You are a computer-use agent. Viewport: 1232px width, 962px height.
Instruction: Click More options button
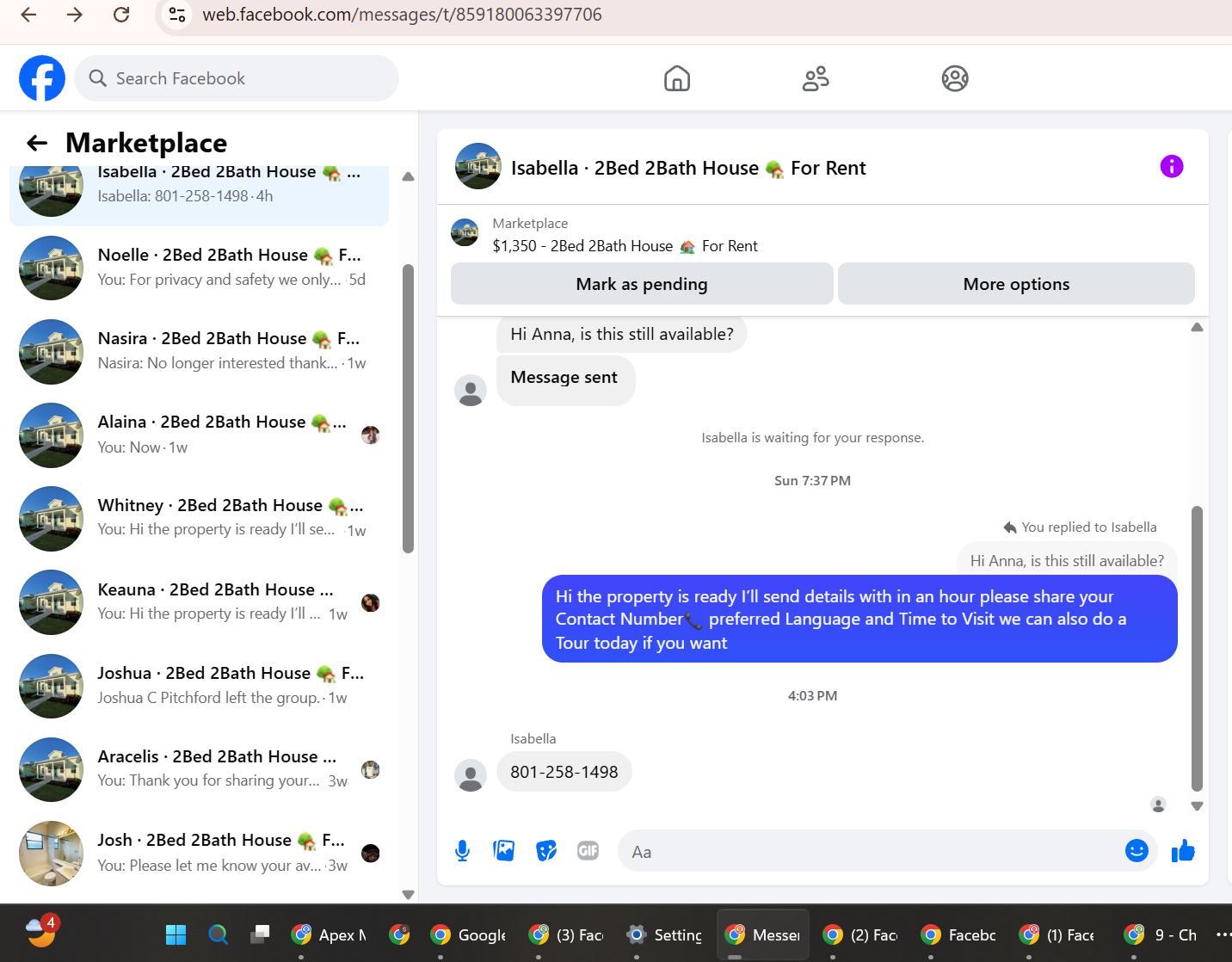(1016, 284)
